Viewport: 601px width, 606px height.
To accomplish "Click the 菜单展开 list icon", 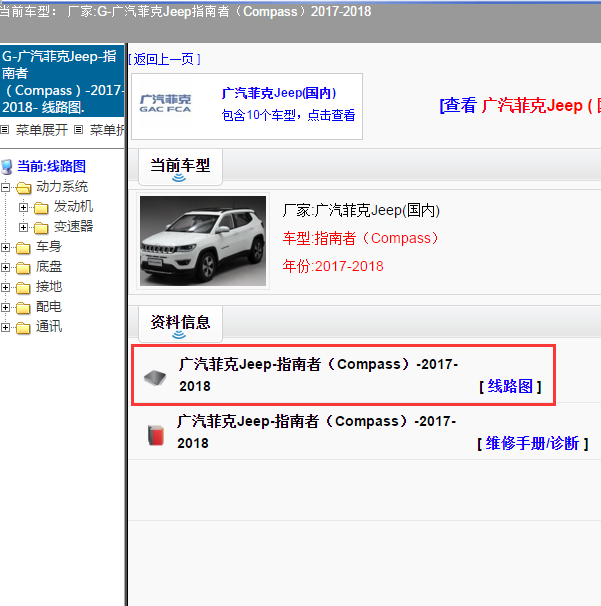I will [x=5, y=129].
